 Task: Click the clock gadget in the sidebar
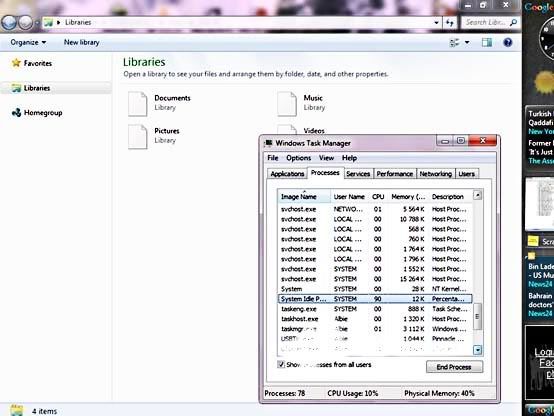point(546,39)
